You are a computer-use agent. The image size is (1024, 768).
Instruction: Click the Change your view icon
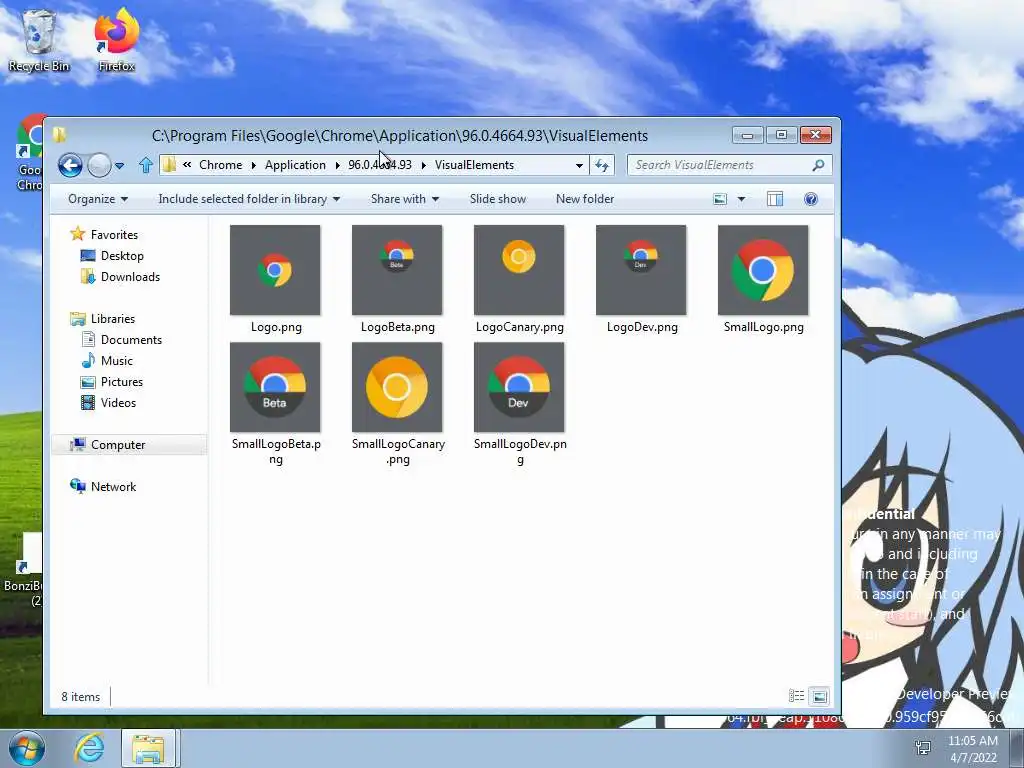[720, 199]
